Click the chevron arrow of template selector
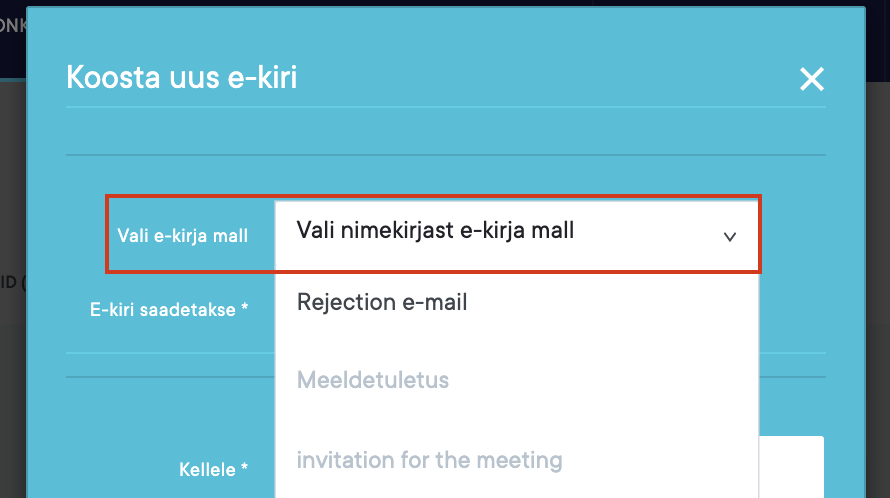Viewport: 890px width, 498px height. tap(730, 237)
